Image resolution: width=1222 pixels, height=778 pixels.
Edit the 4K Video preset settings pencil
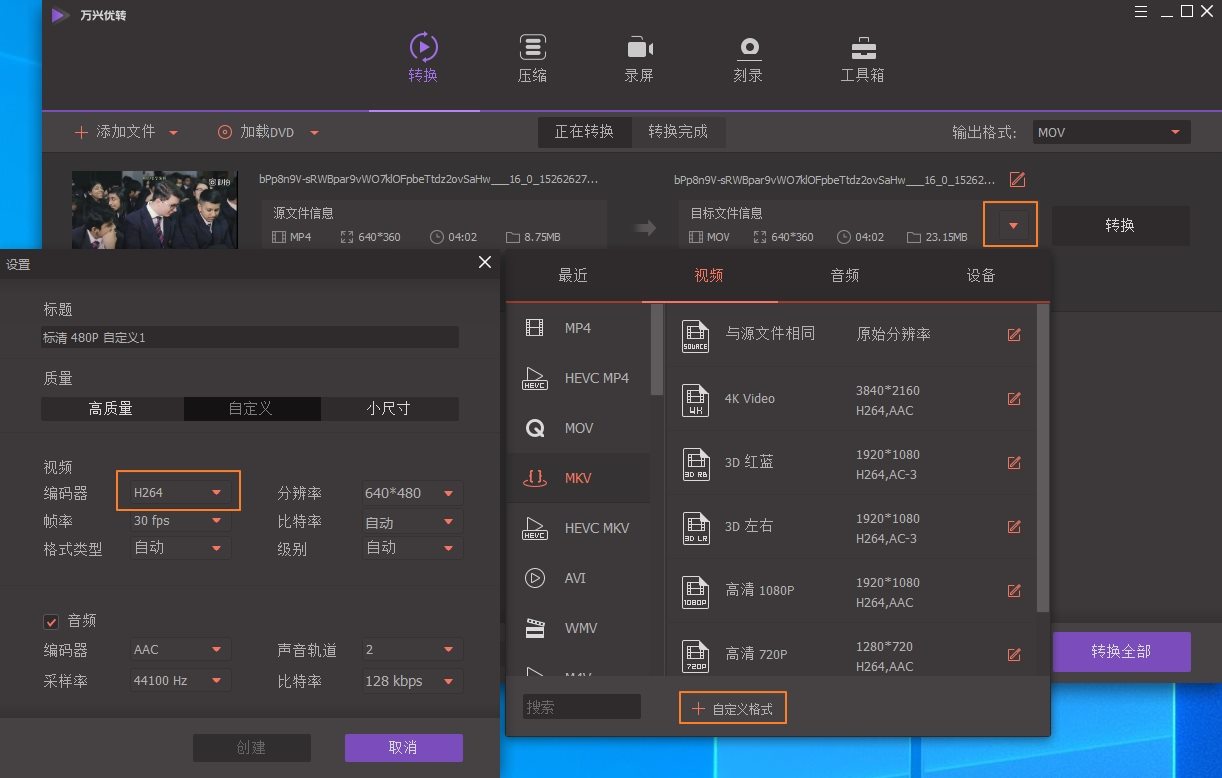click(x=1014, y=398)
